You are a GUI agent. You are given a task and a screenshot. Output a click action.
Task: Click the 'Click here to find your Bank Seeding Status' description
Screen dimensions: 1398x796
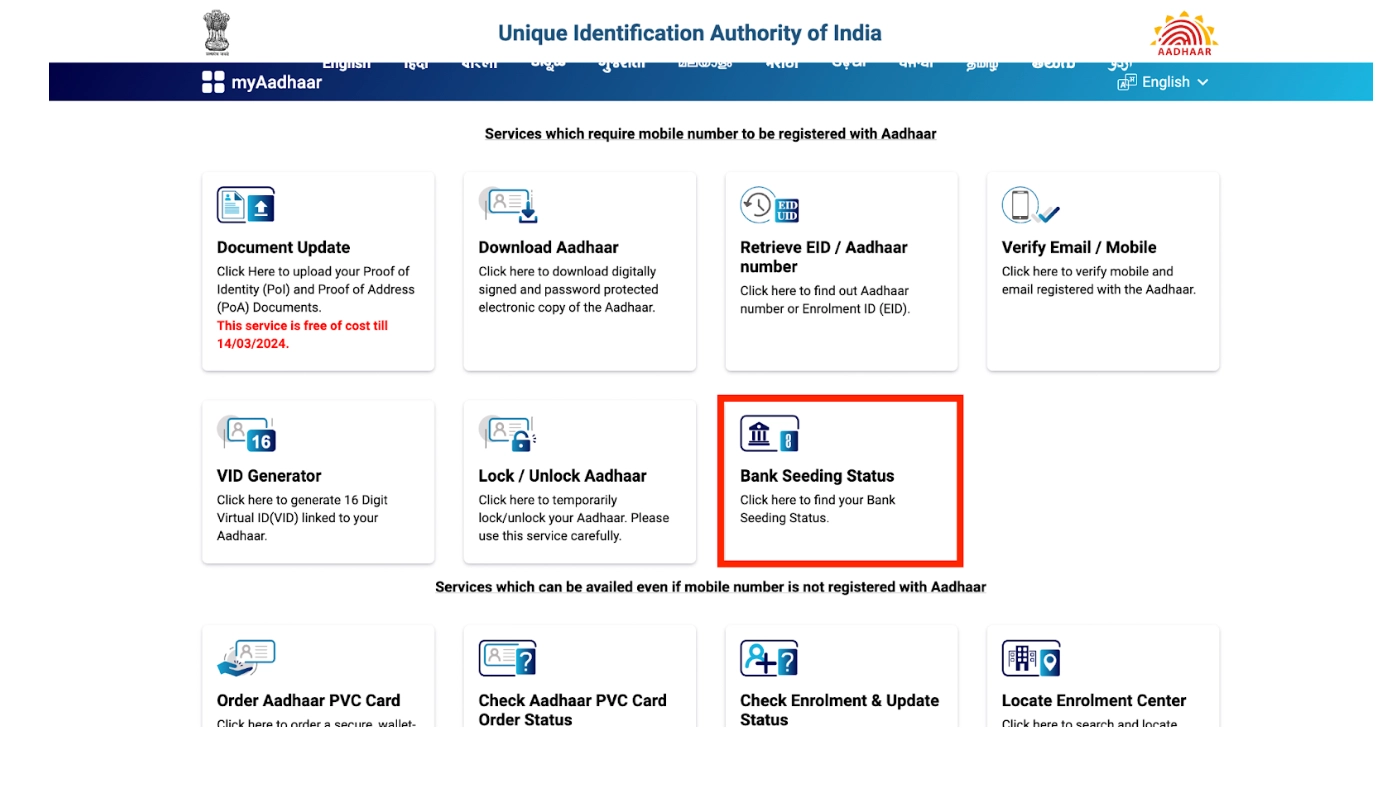point(818,509)
